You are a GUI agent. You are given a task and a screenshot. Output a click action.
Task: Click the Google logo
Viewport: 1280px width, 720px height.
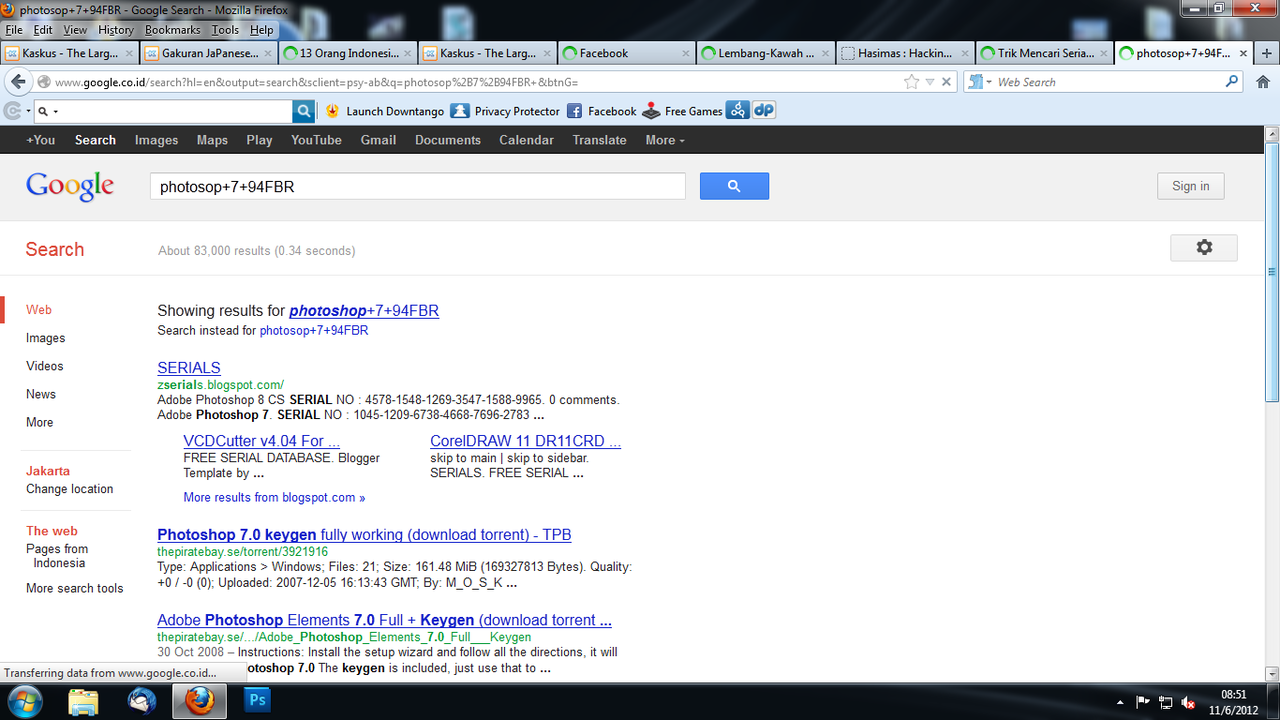[70, 186]
